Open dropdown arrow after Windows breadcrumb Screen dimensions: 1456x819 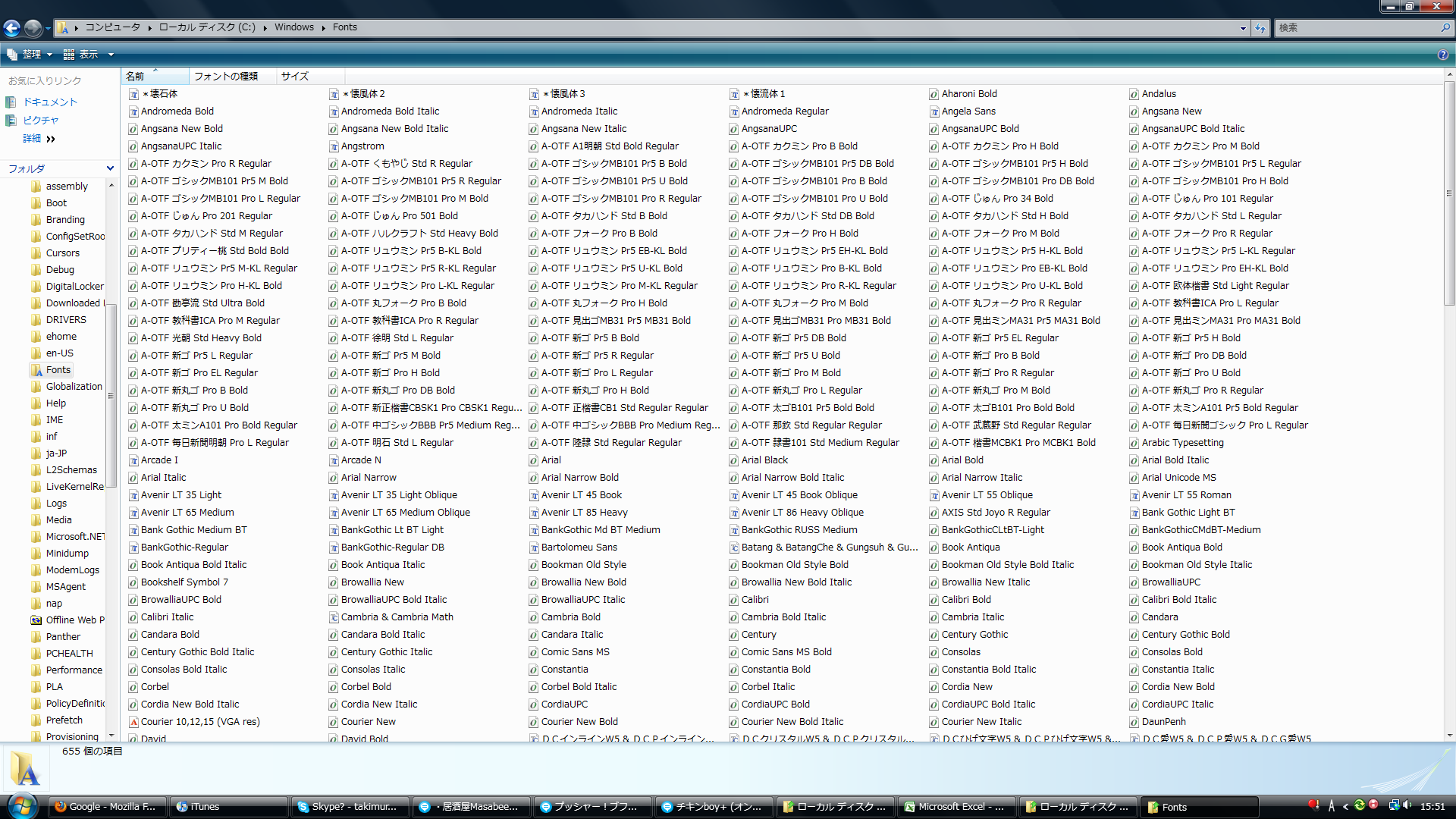(324, 28)
